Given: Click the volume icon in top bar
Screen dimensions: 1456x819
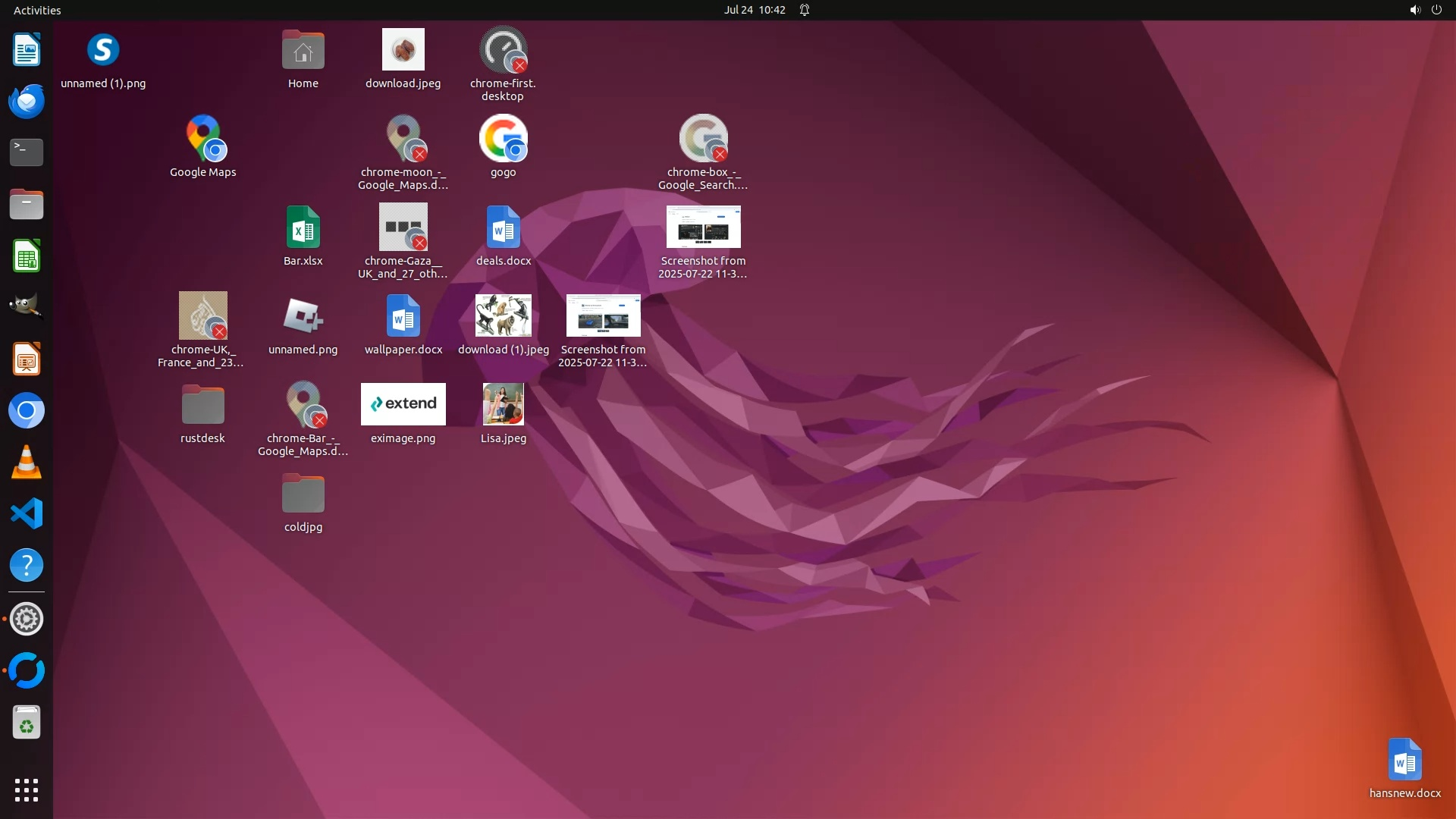Looking at the screenshot, I should coord(1414,10).
